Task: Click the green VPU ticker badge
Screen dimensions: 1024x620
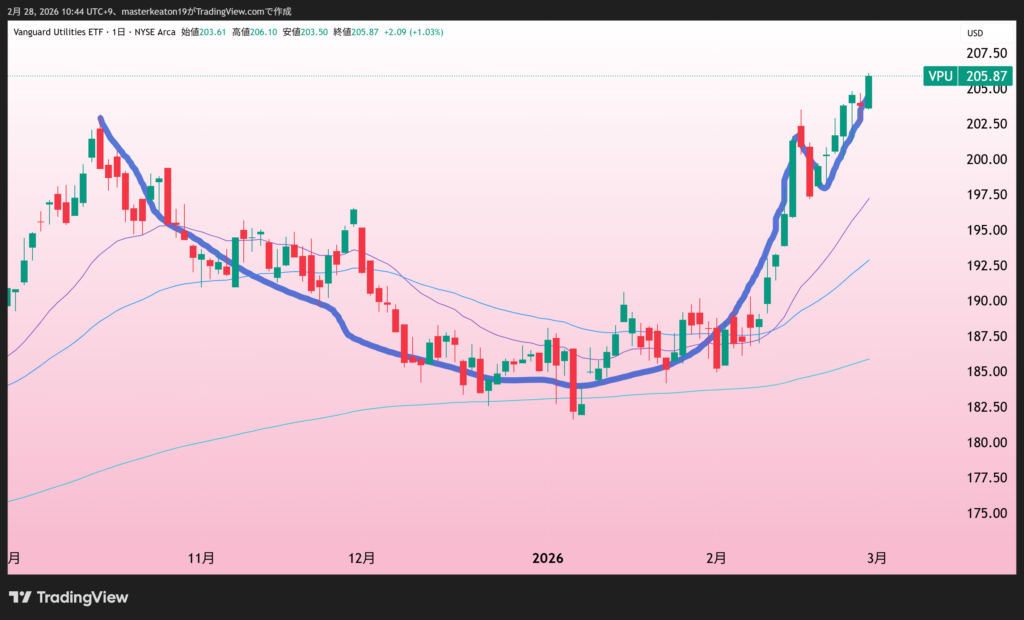Action: [939, 76]
